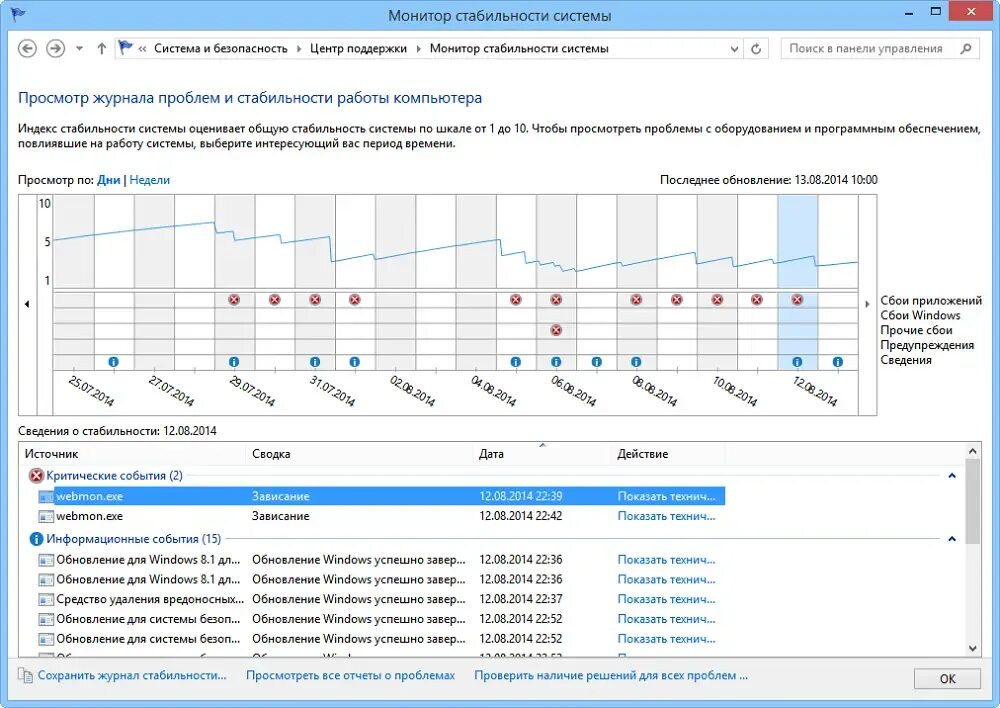
Task: Open the recent locations dropdown arrow
Action: pos(79,48)
